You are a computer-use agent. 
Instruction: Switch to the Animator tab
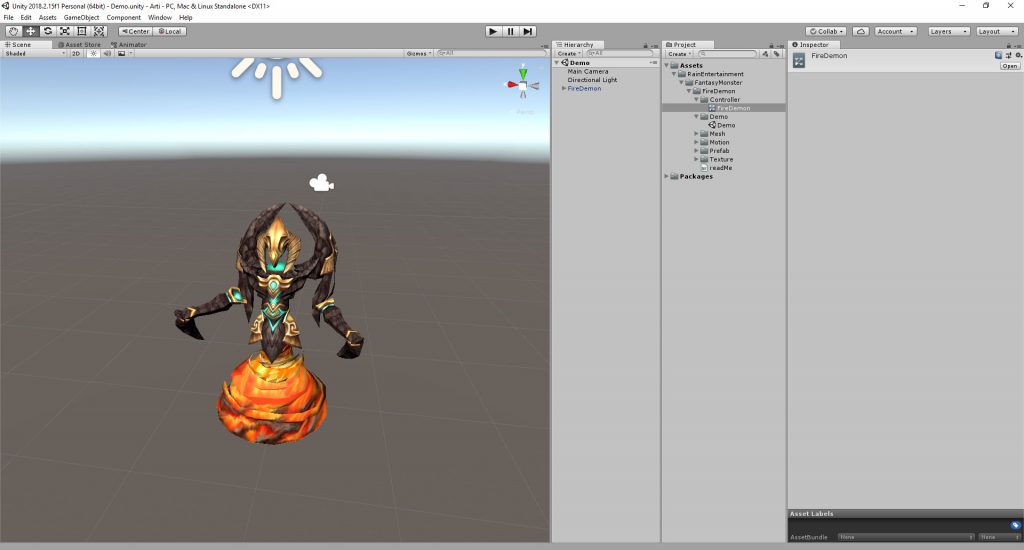point(129,44)
